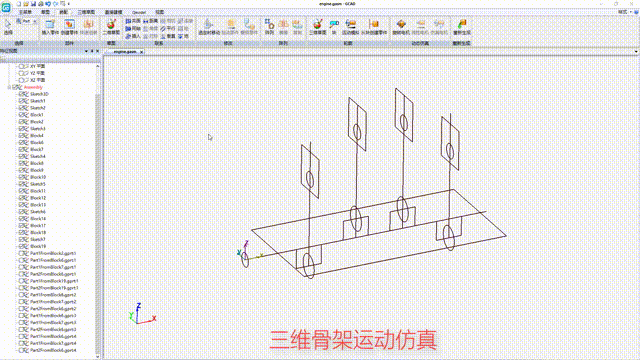Screen dimensions: 640x360
Task: Toggle the XY plane checkbox
Action: (x=21, y=66)
